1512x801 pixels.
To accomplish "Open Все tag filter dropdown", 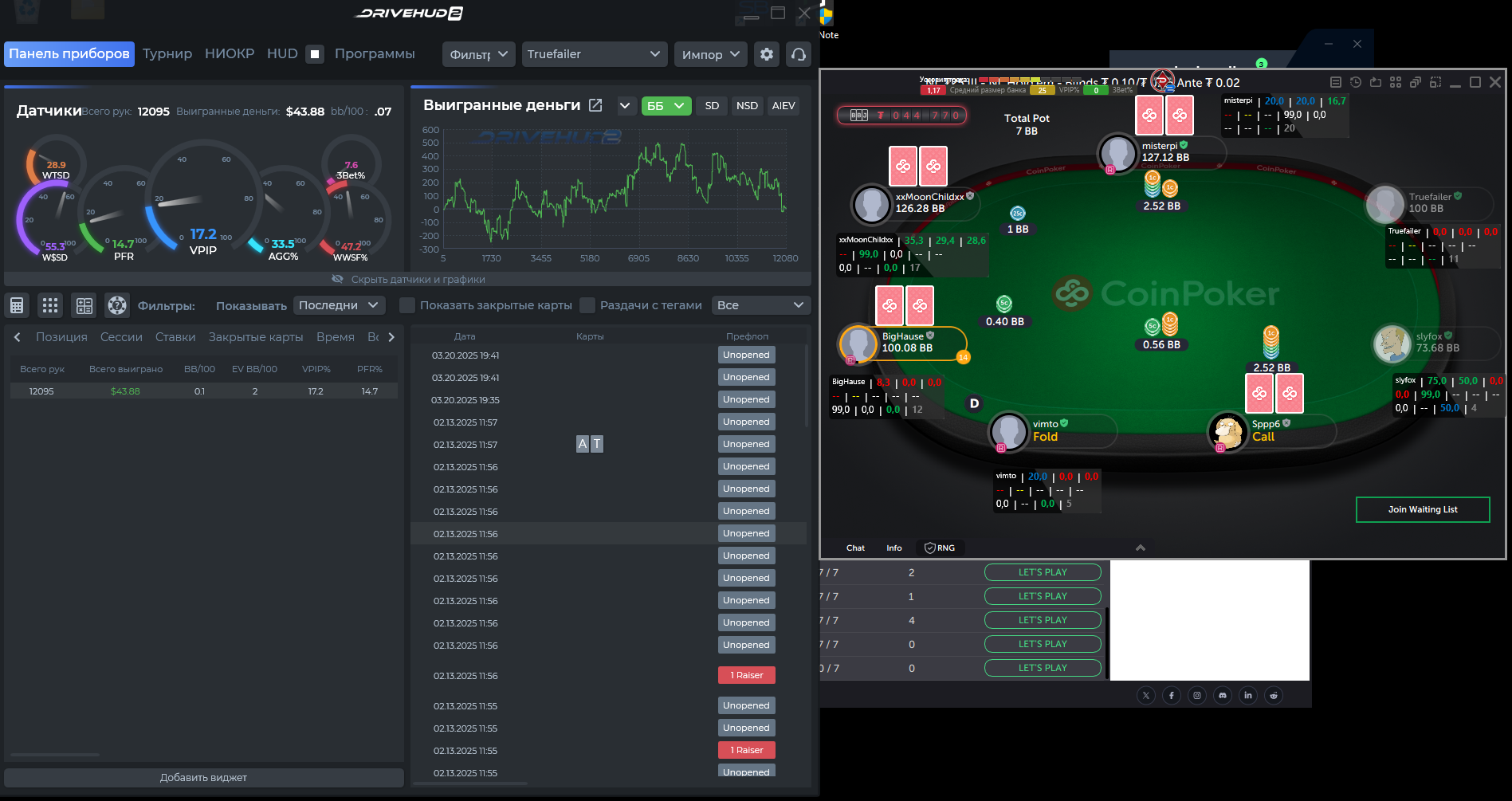I will 761,305.
